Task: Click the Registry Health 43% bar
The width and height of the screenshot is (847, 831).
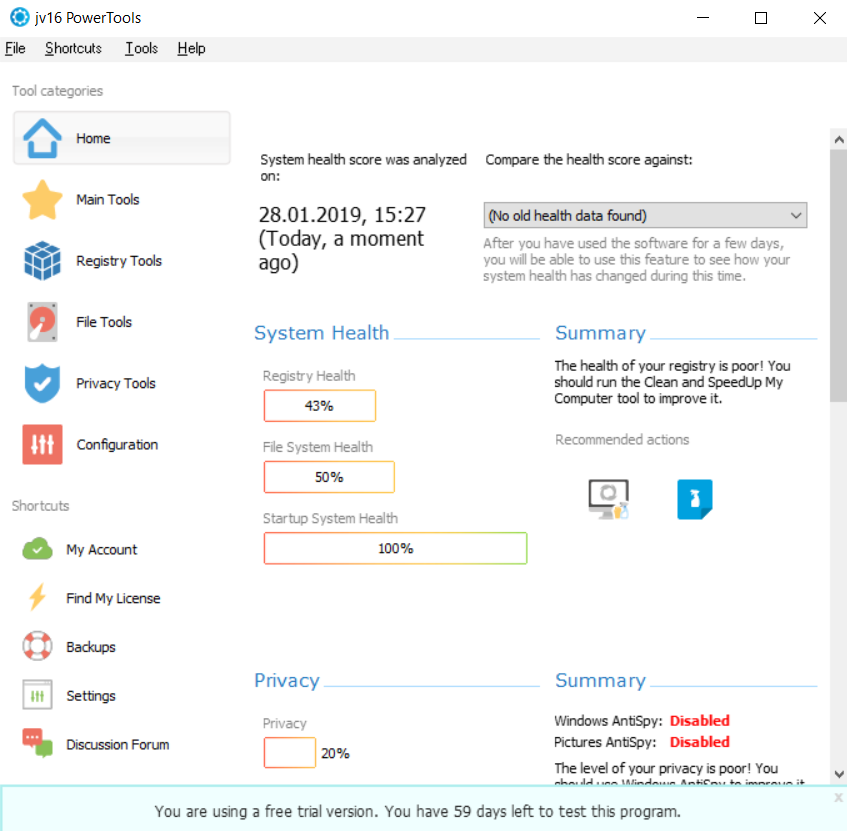Action: tap(320, 406)
